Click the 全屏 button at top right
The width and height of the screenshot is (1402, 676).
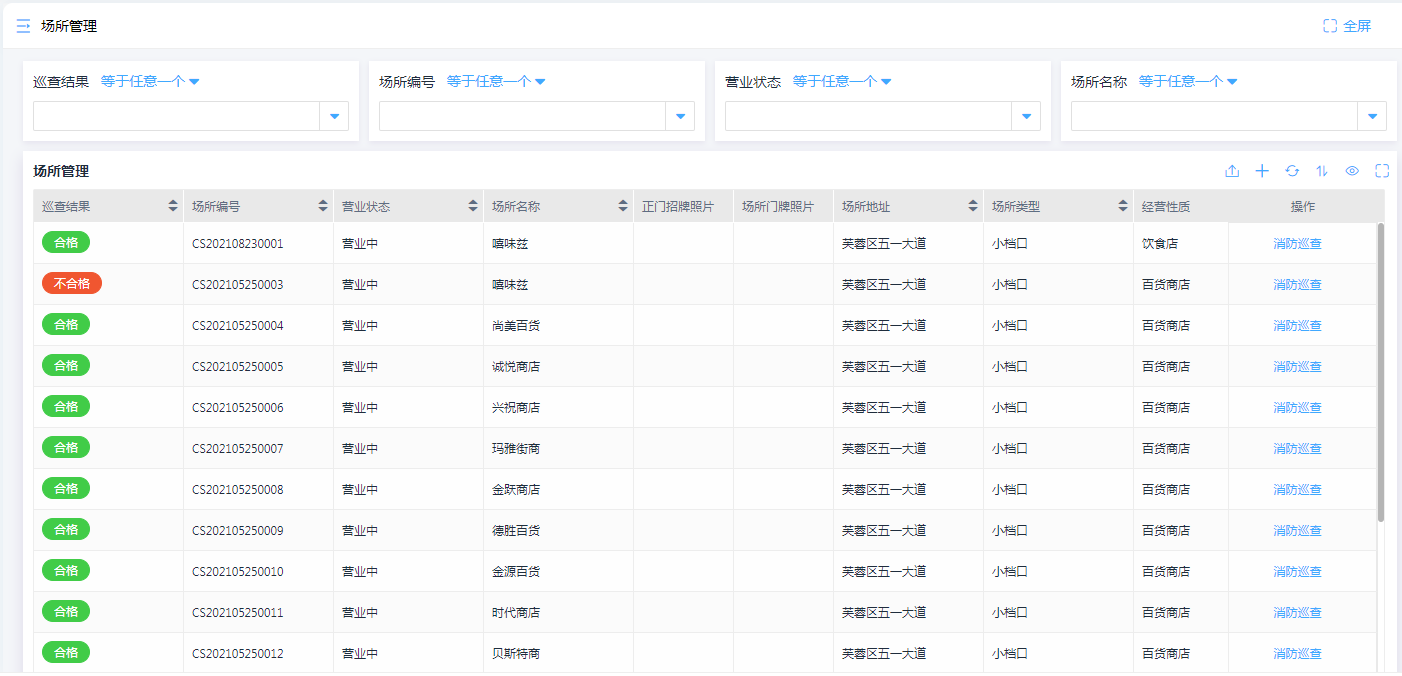pos(1347,26)
